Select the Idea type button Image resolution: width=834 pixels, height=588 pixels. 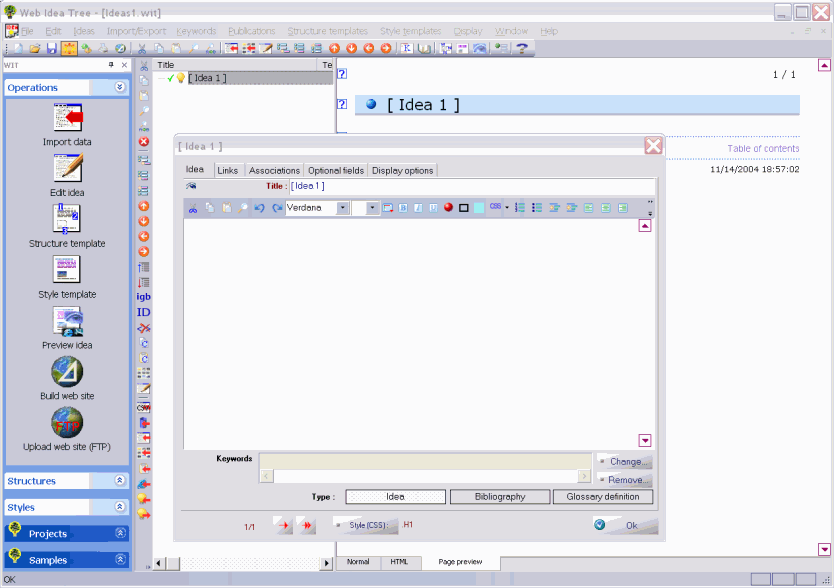pos(395,497)
